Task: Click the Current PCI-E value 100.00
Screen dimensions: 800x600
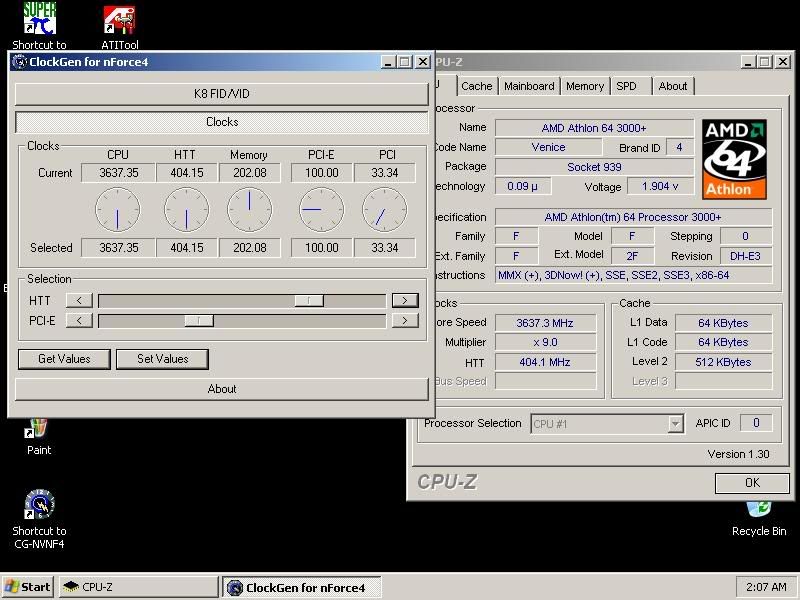Action: pyautogui.click(x=322, y=173)
